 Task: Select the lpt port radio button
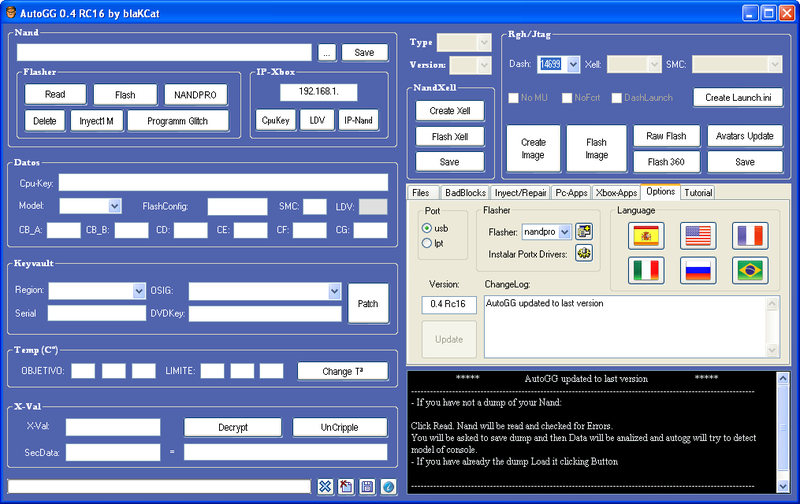(x=427, y=243)
